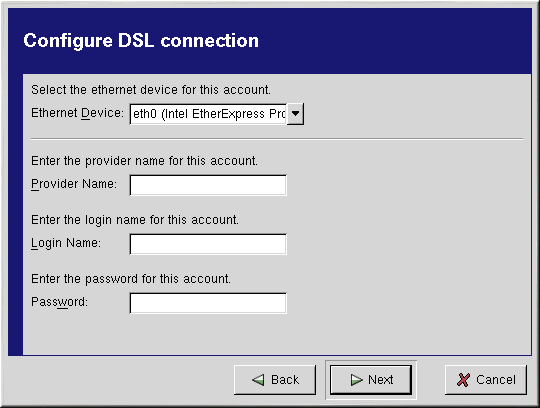Select the eth0 Intel EtherExpress combo box
540x408 pixels.
(x=217, y=114)
